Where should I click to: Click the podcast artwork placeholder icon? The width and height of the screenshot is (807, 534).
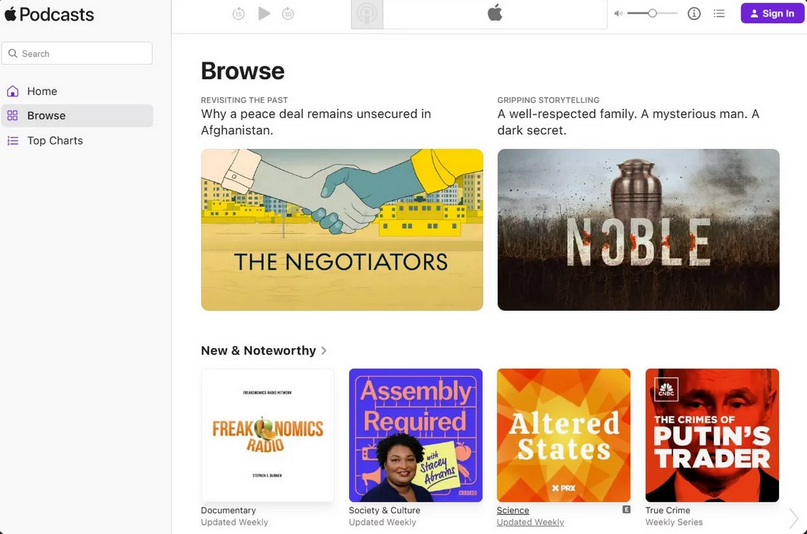pyautogui.click(x=367, y=14)
